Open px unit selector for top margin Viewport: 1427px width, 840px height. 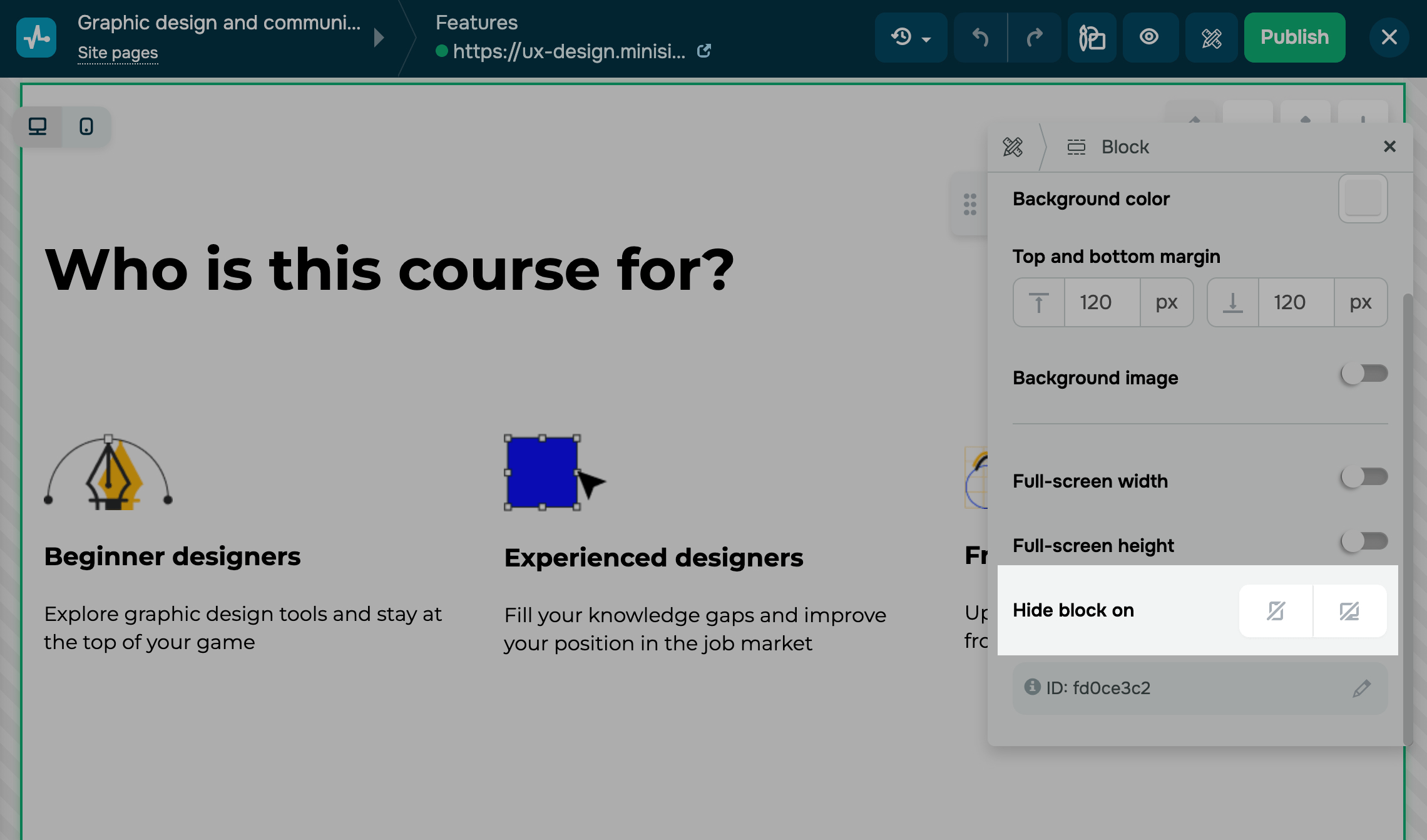click(x=1166, y=303)
